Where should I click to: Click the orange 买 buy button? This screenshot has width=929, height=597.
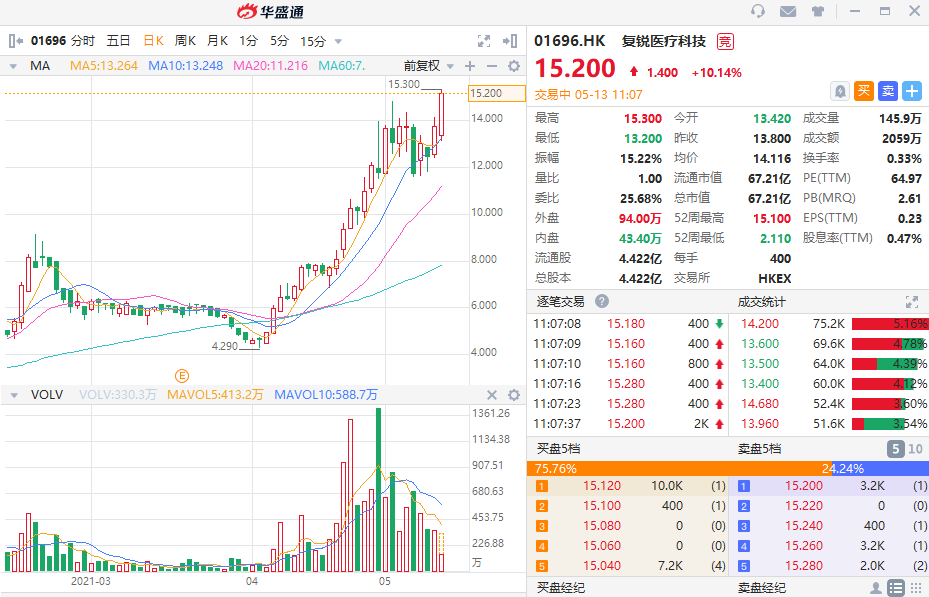coord(864,91)
